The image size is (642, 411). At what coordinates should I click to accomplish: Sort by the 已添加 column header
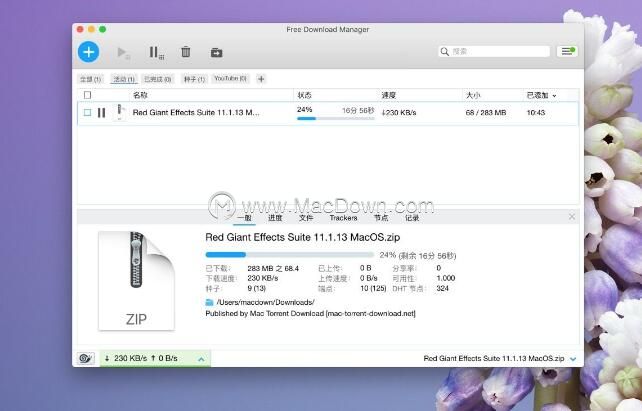tap(541, 95)
